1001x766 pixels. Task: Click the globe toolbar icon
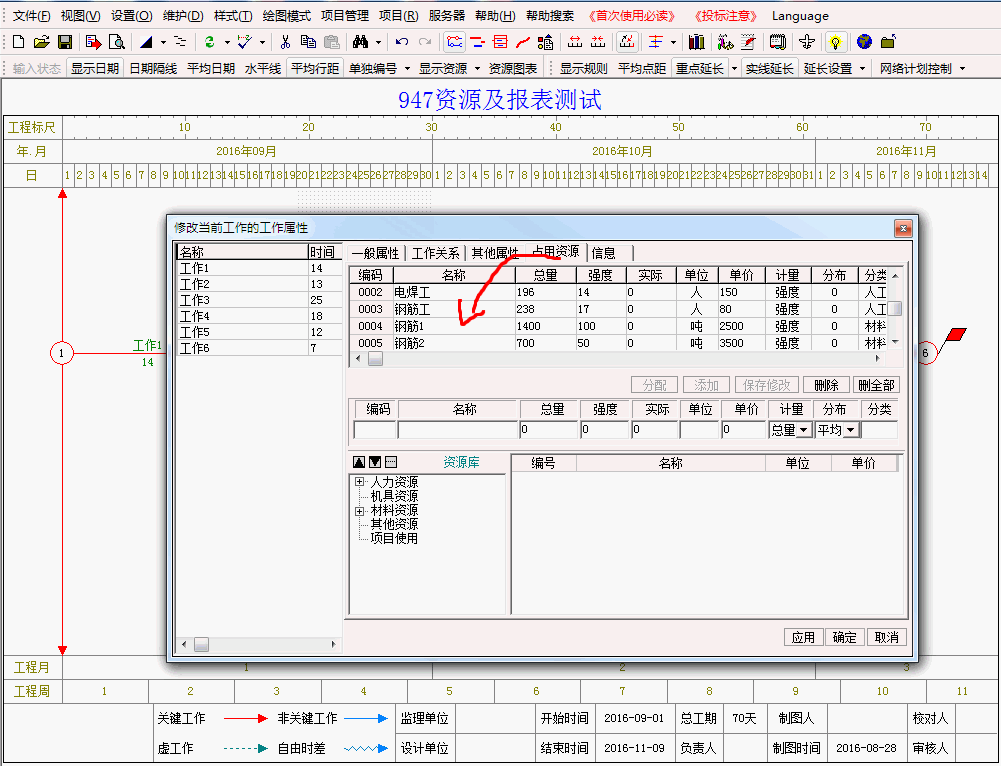864,42
